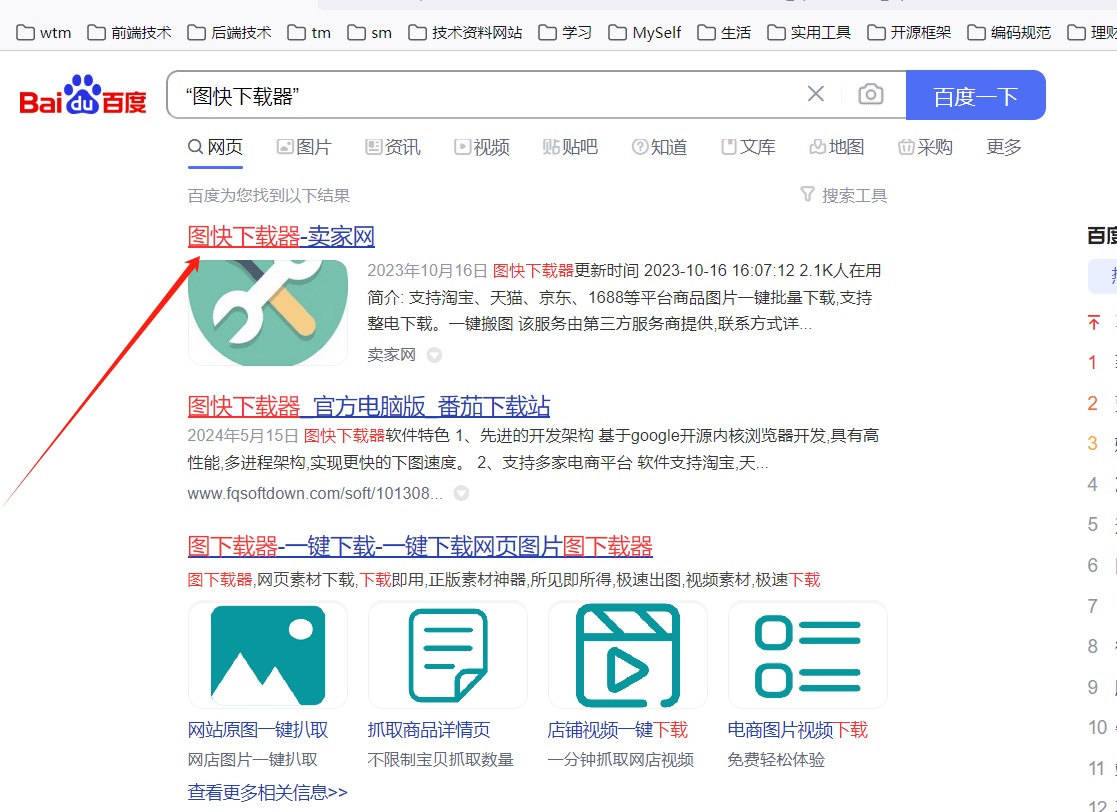
Task: Click the mountain picture icon card
Action: tap(268, 655)
